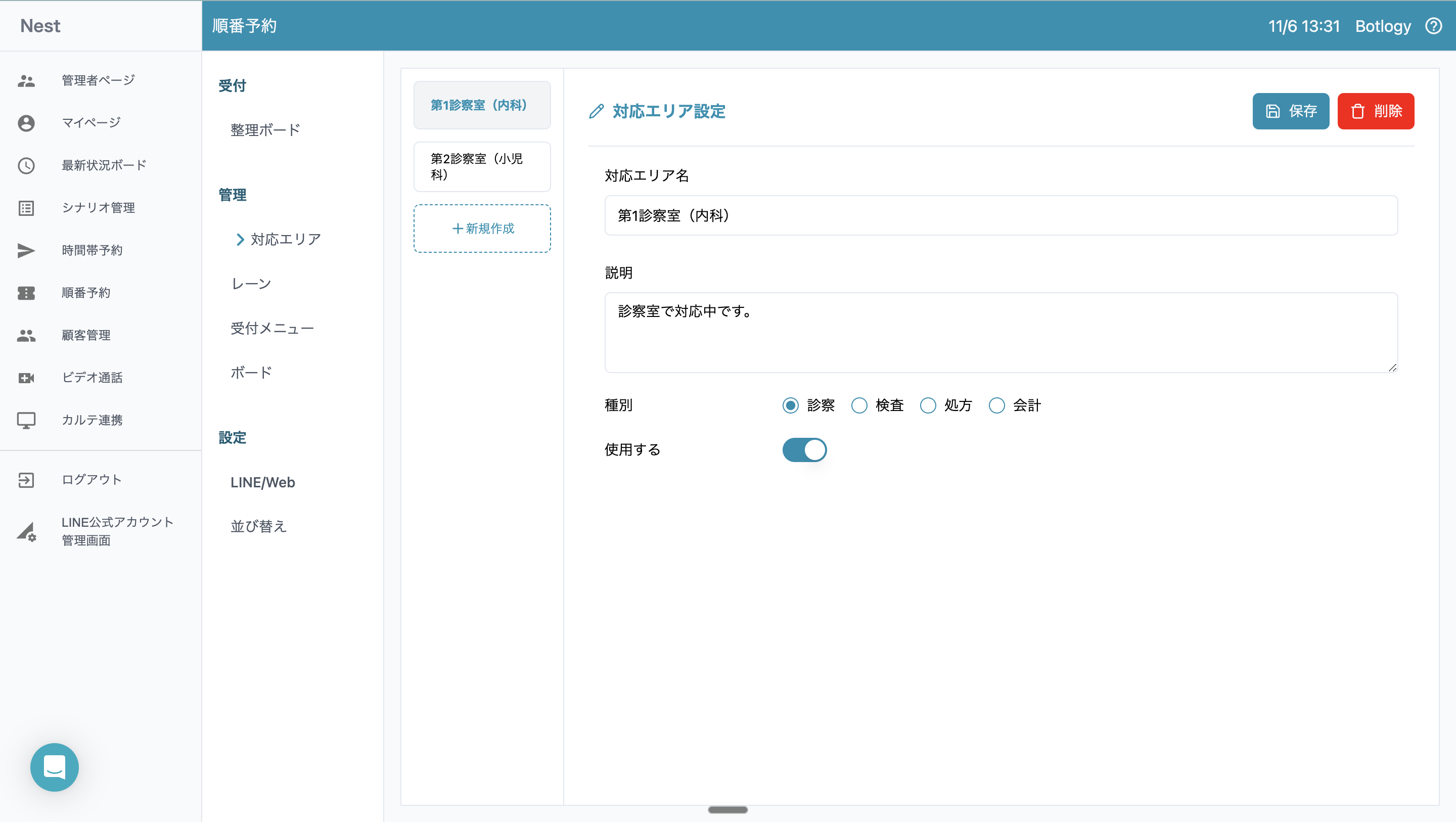Open the chat support bubble icon
Screen dimensions: 1456x822
(54, 766)
